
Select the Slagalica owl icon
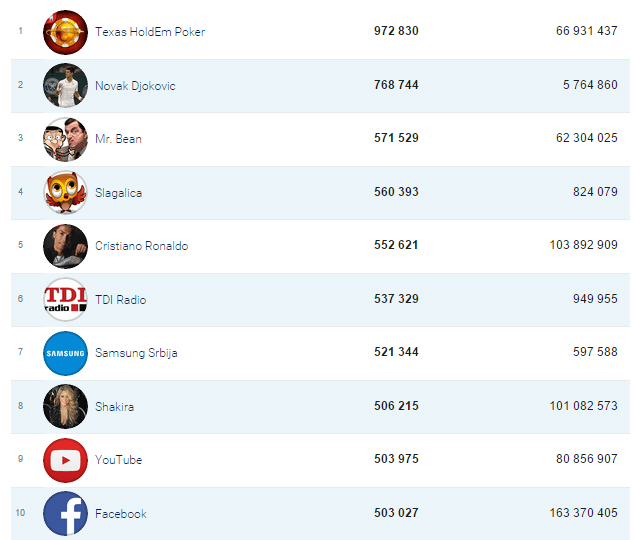click(x=65, y=192)
